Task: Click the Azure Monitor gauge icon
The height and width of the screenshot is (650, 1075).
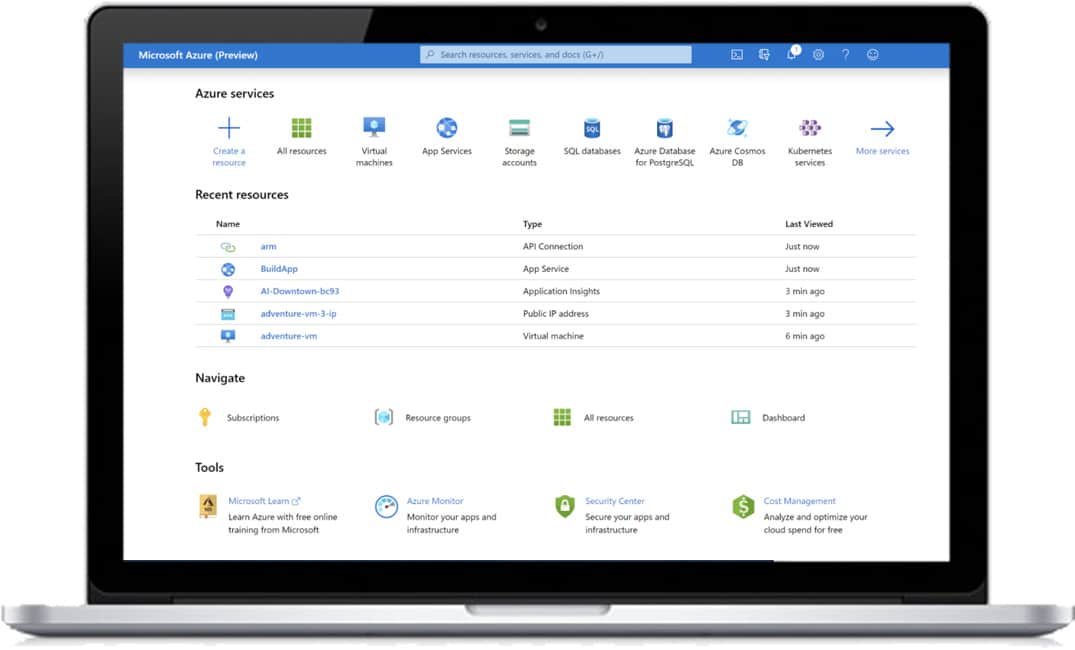Action: tap(387, 507)
